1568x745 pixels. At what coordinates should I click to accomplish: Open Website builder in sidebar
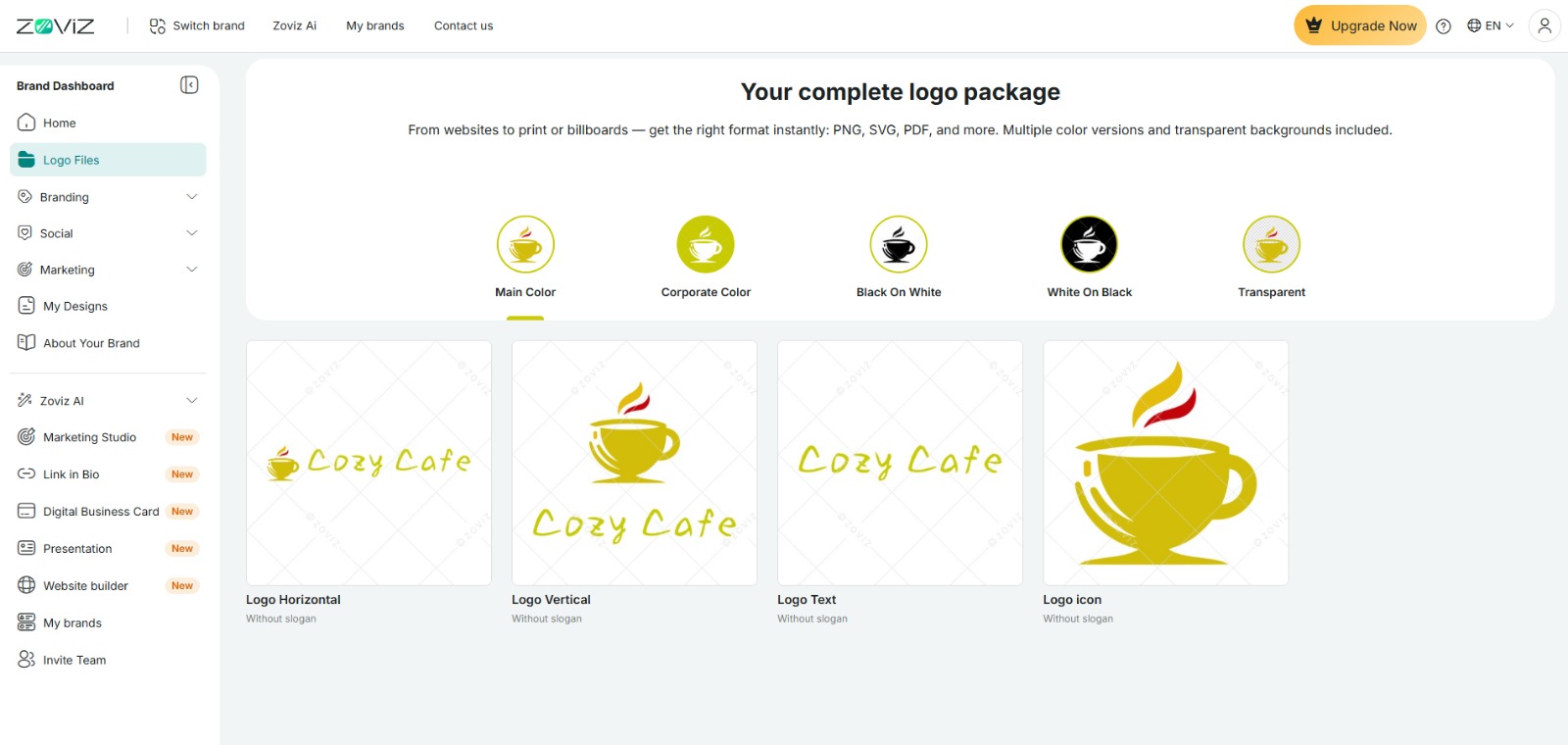tap(85, 586)
